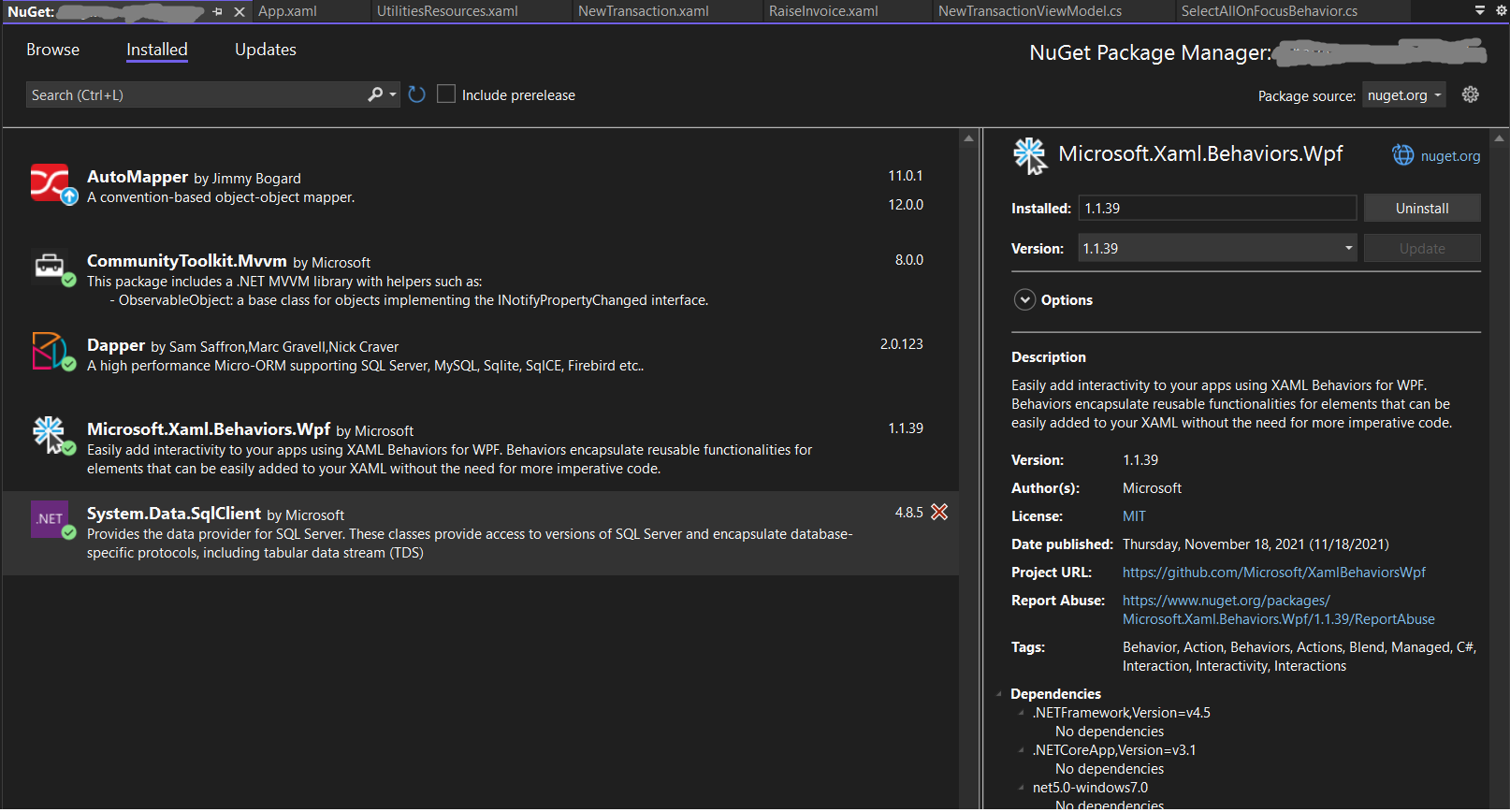Open the search box dropdown arrow
This screenshot has height=812, width=1510.
(x=393, y=94)
